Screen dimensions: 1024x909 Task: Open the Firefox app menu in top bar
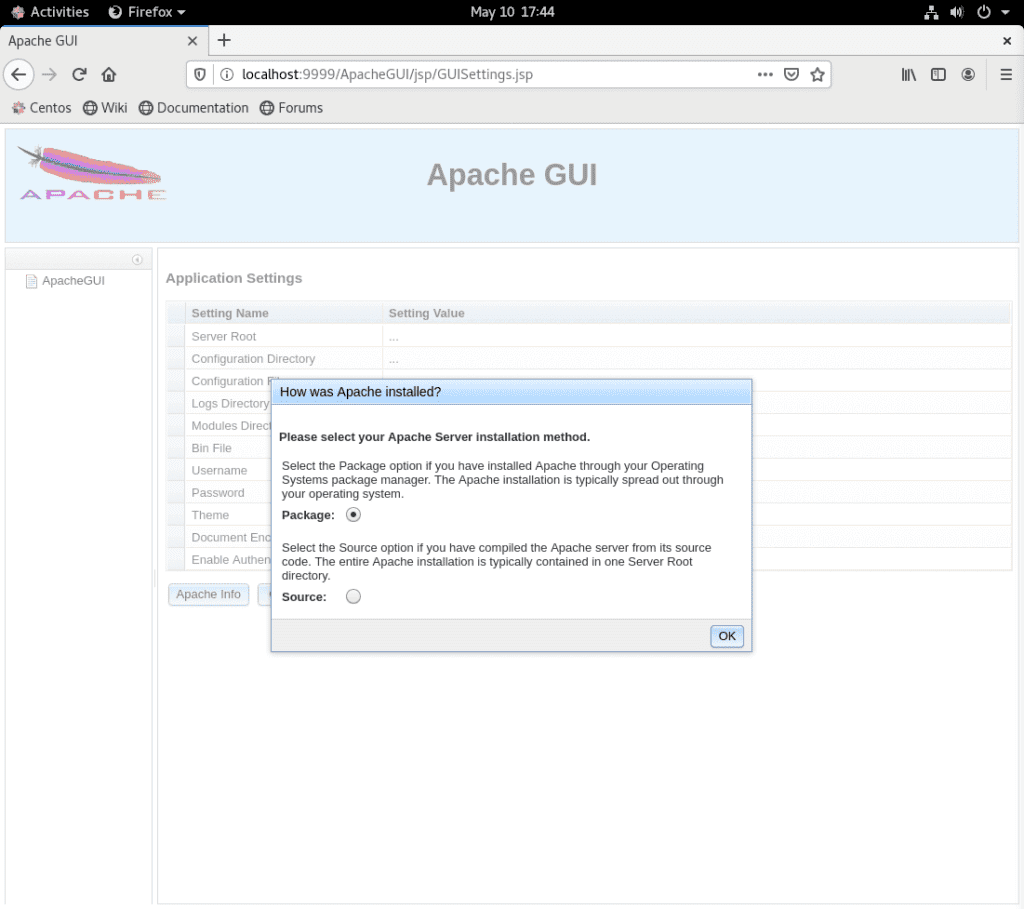click(147, 12)
